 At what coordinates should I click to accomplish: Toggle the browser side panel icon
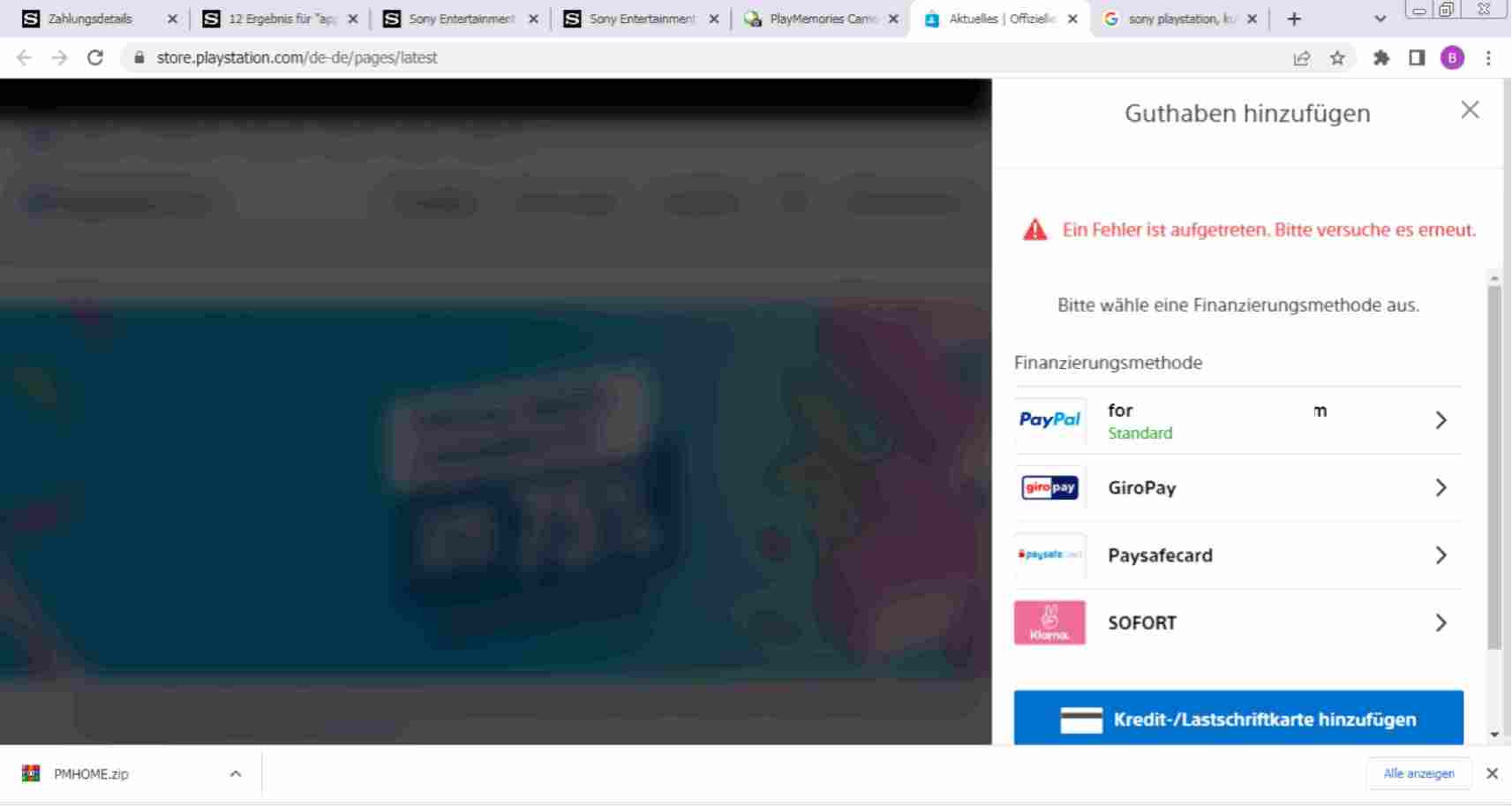(x=1417, y=57)
